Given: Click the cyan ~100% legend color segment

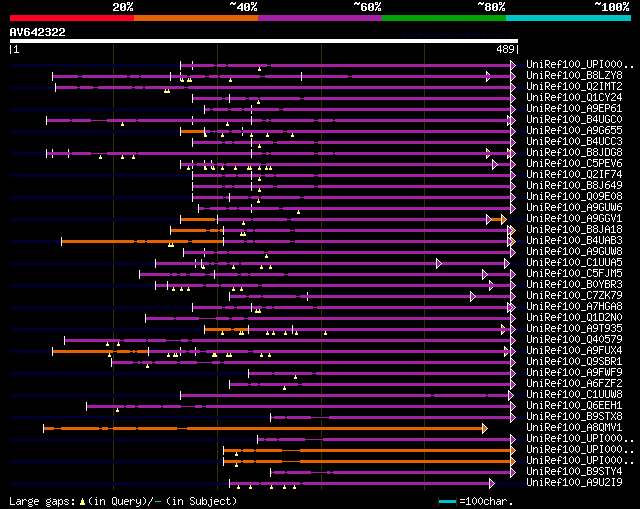Looking at the screenshot, I should click(569, 18).
